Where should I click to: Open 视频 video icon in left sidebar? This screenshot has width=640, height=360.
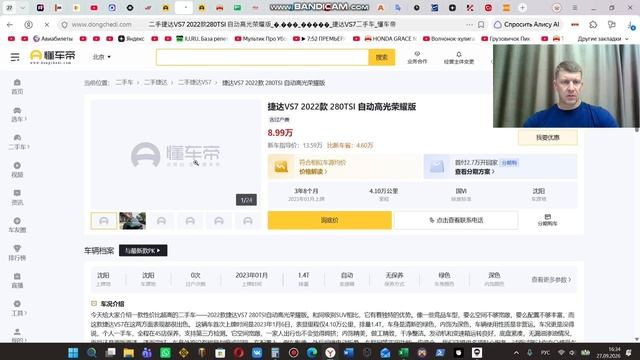click(x=17, y=169)
